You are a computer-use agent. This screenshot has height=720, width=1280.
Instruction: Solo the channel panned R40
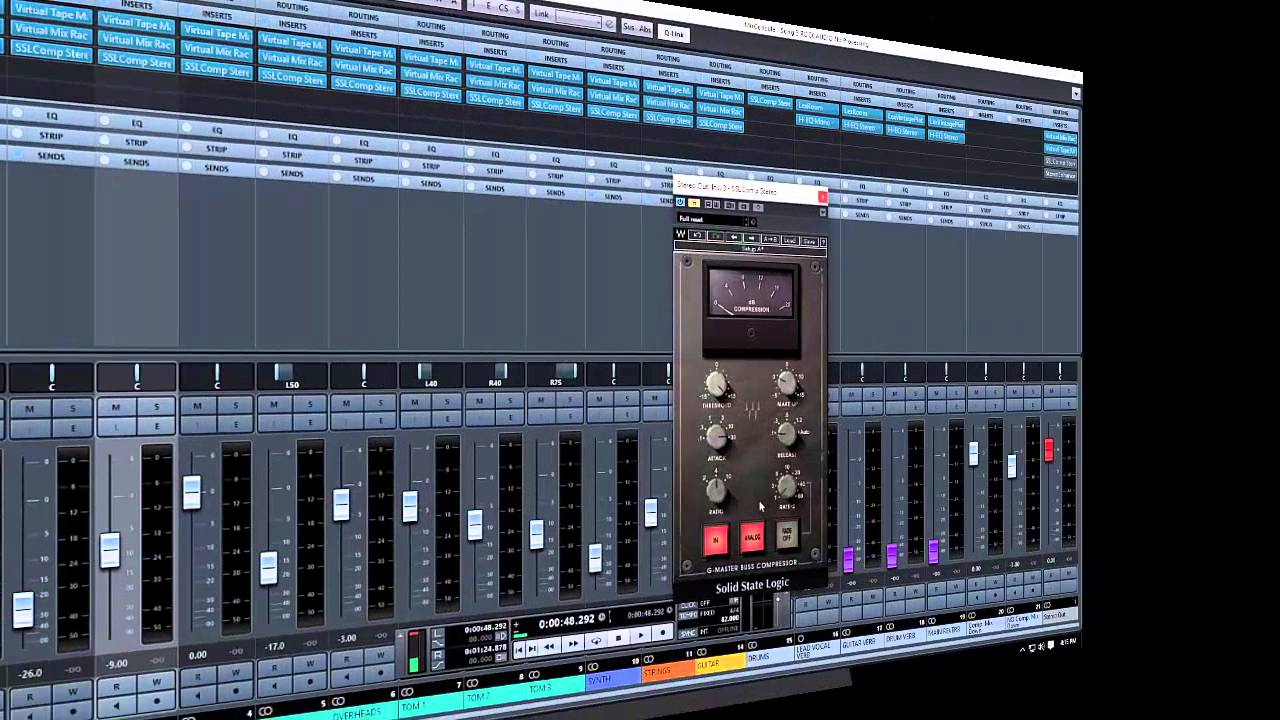pyautogui.click(x=510, y=401)
